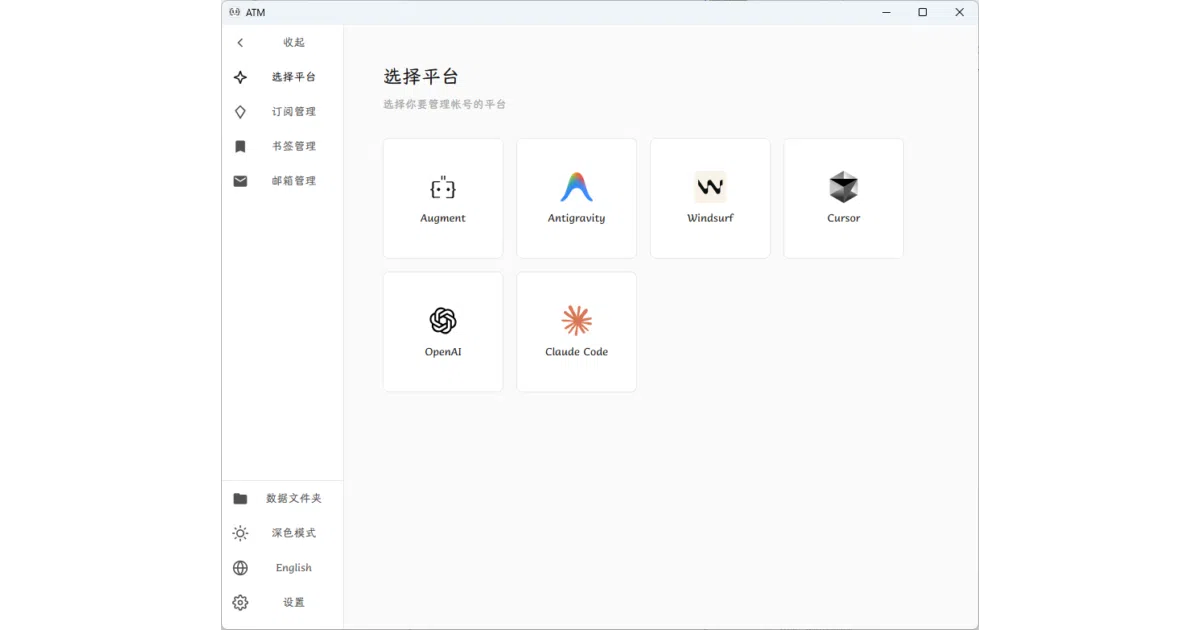
Task: Close the ATM window
Action: 960,12
